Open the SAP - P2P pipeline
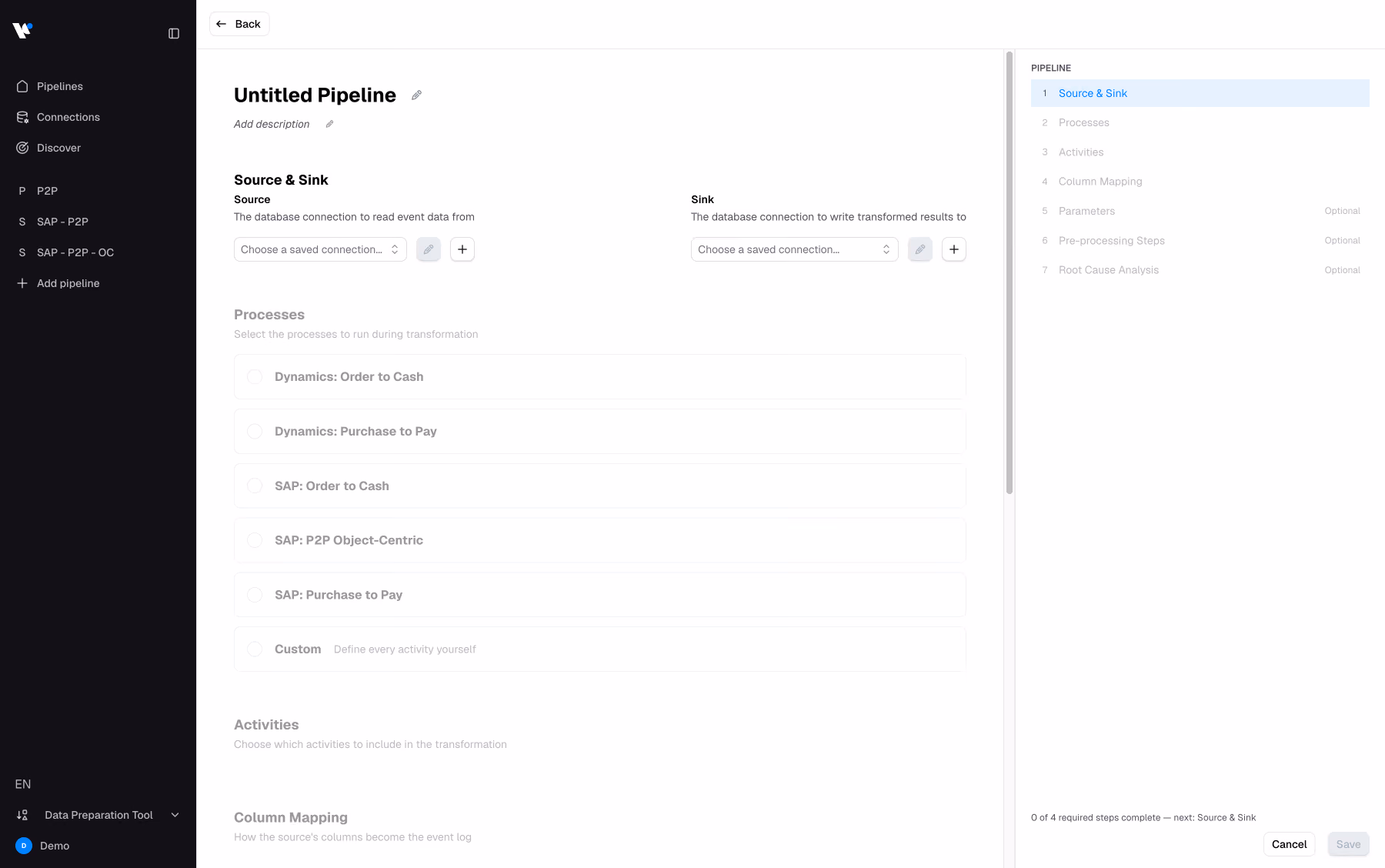The height and width of the screenshot is (868, 1385). click(98, 222)
